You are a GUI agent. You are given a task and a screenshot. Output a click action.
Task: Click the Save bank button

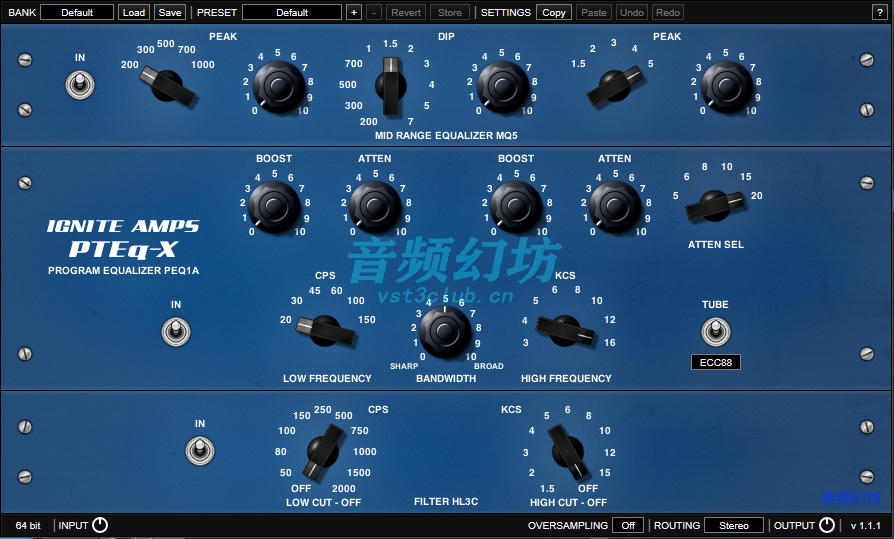point(170,13)
